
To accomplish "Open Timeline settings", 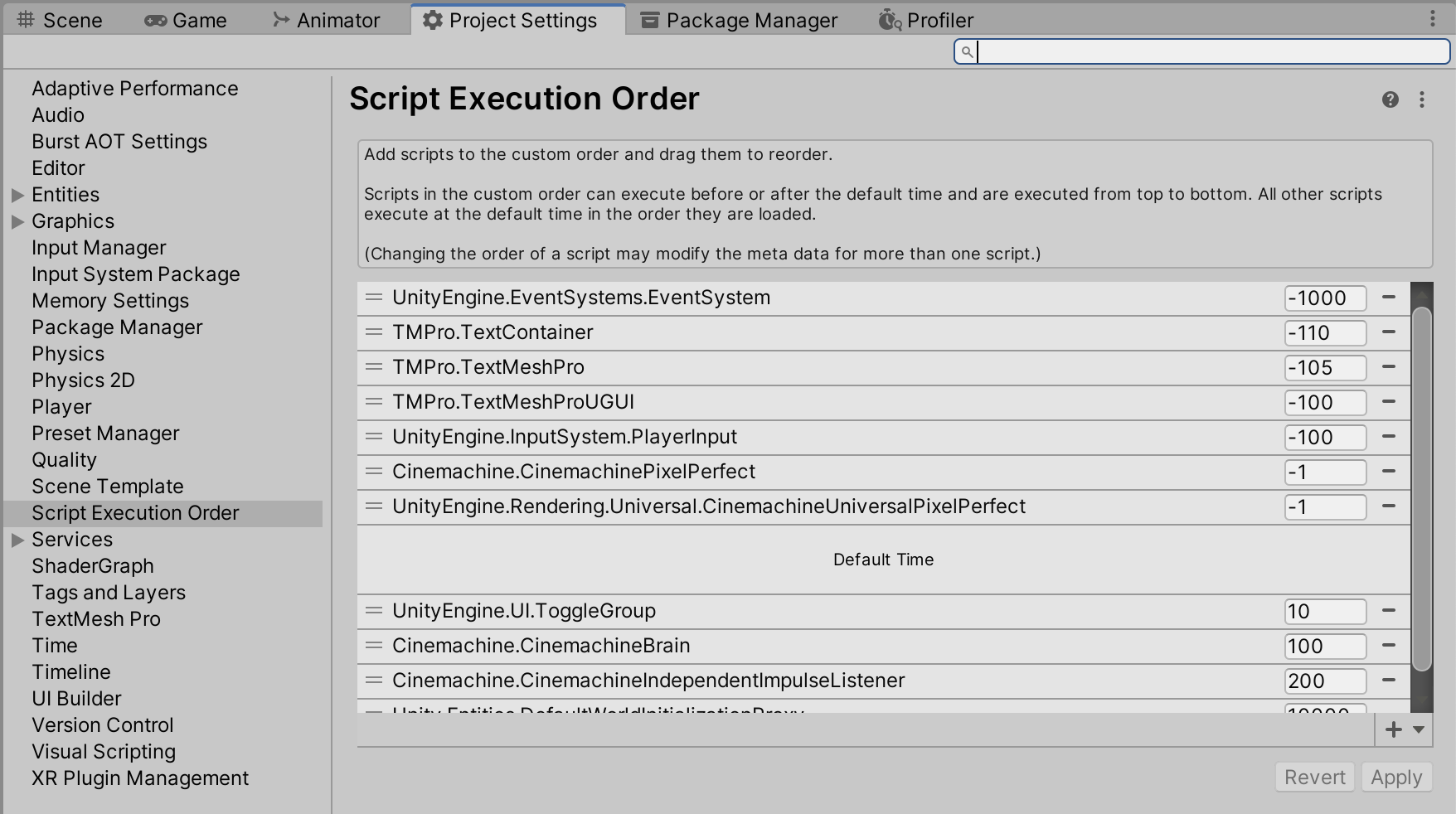I will point(71,672).
